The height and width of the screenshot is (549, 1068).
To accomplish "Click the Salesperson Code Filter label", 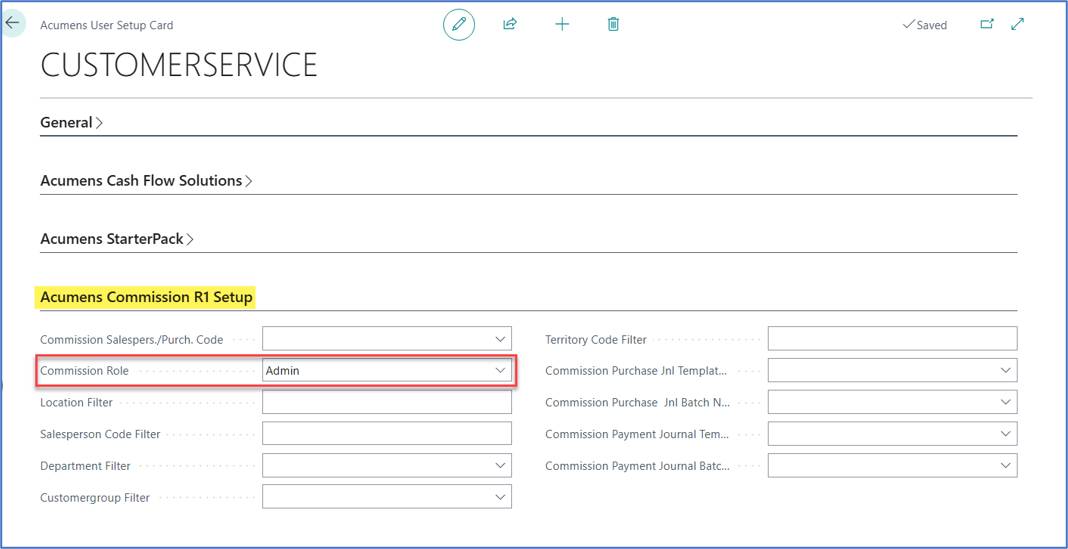I will pos(100,435).
